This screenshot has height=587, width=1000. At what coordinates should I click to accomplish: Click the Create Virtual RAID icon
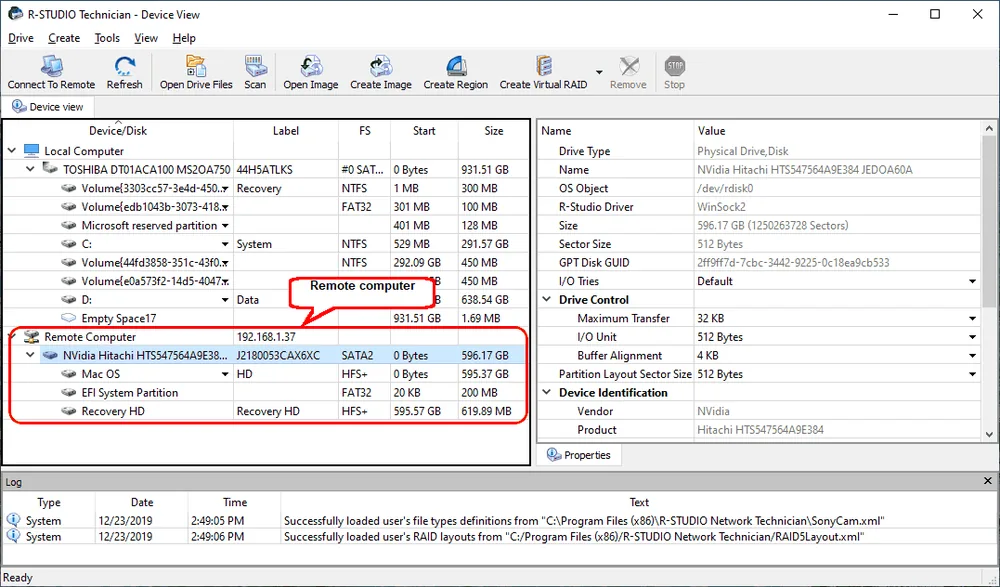coord(544,66)
